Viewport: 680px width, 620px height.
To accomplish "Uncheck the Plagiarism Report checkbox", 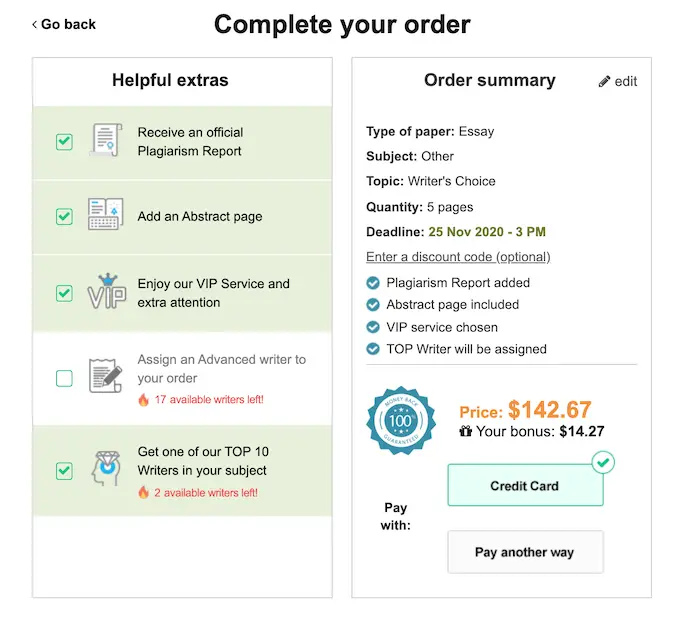I will coord(64,141).
